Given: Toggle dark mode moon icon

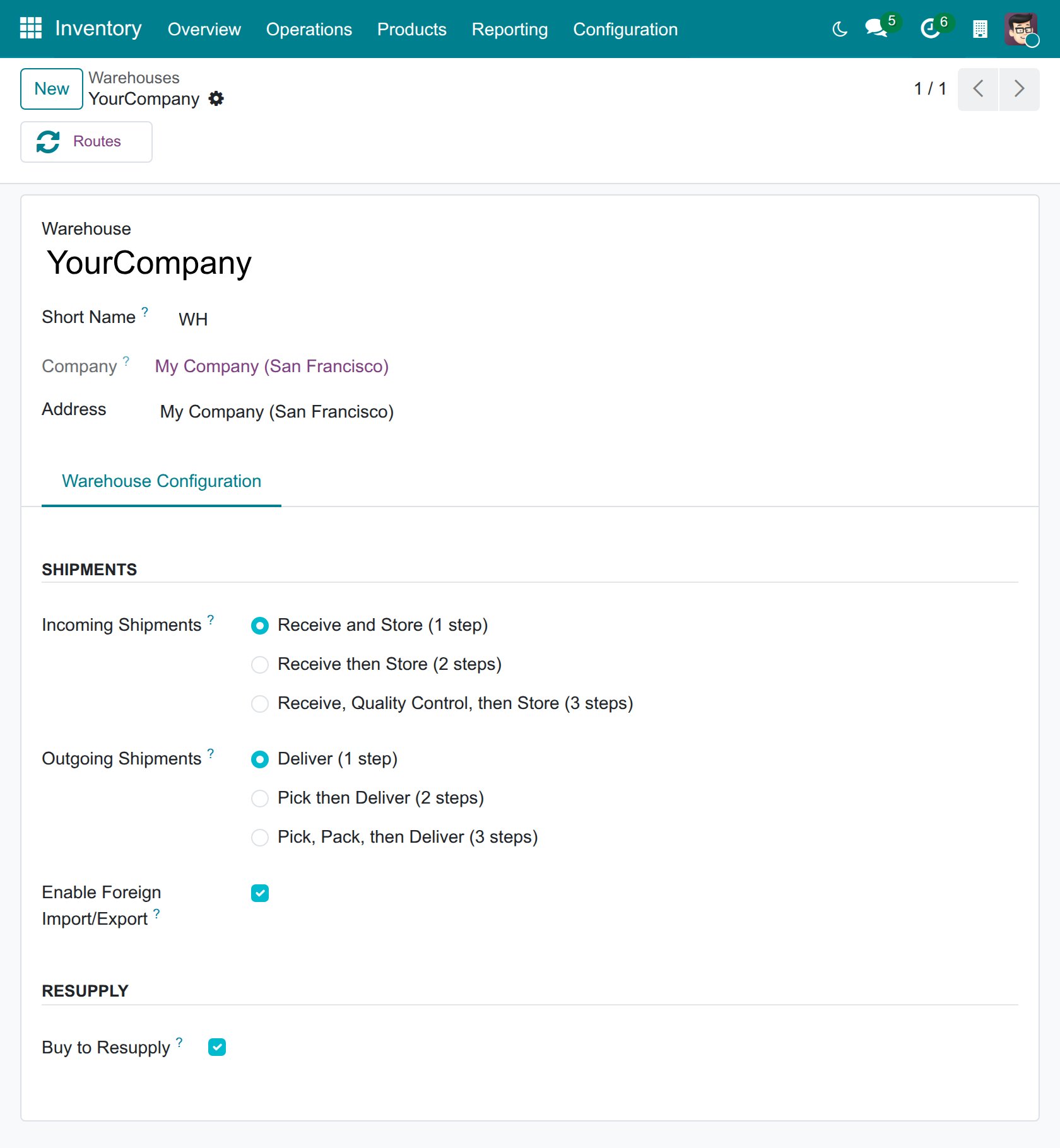Looking at the screenshot, I should coord(840,29).
